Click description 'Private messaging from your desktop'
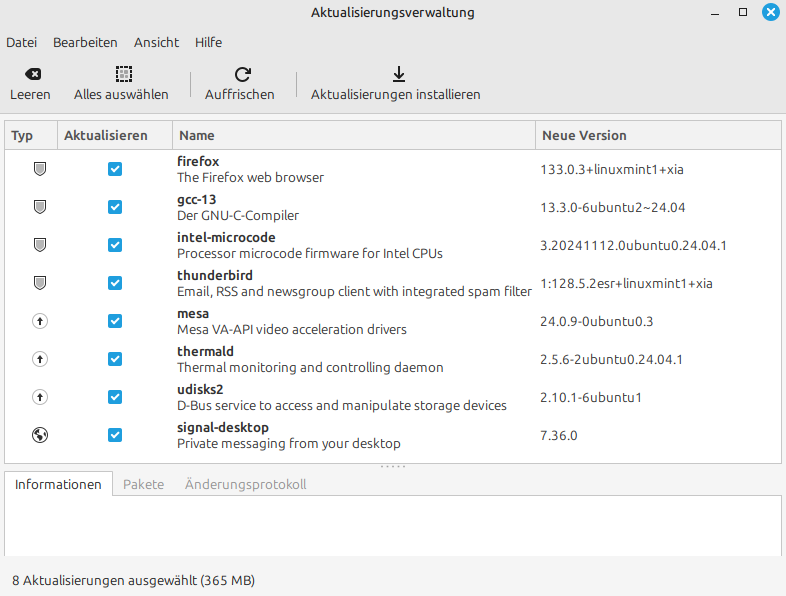The width and height of the screenshot is (786, 596). click(x=289, y=444)
